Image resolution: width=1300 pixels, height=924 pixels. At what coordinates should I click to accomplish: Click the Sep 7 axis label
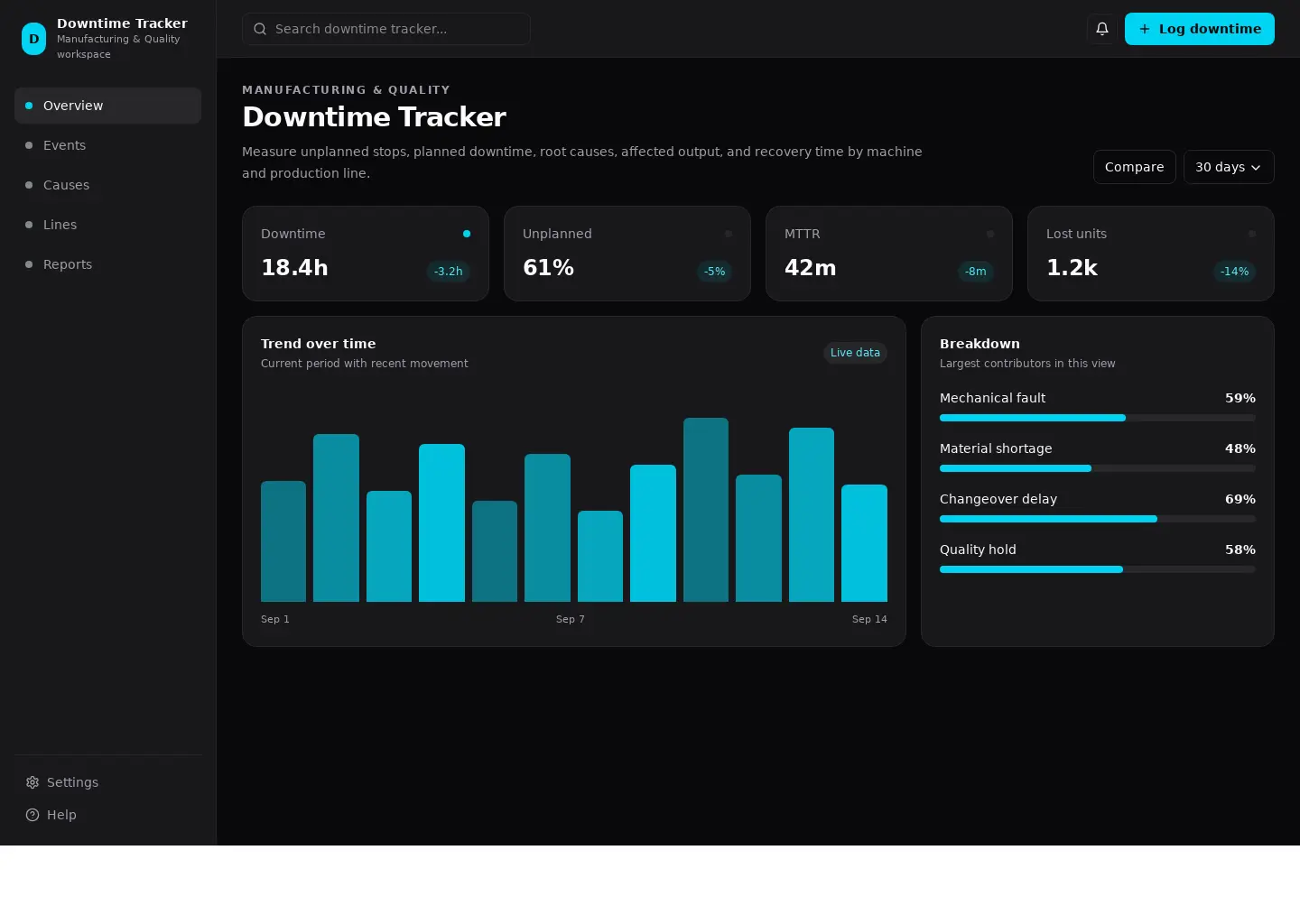(571, 619)
